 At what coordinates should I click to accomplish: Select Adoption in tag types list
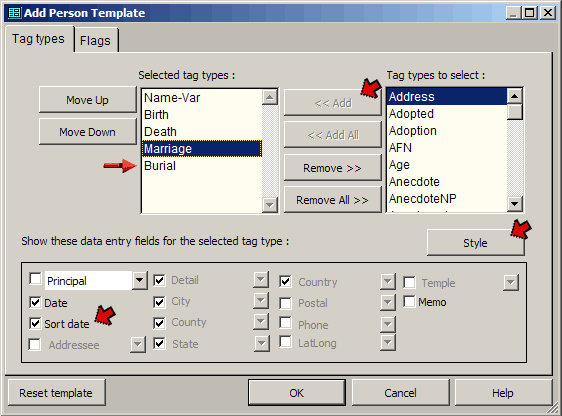447,131
